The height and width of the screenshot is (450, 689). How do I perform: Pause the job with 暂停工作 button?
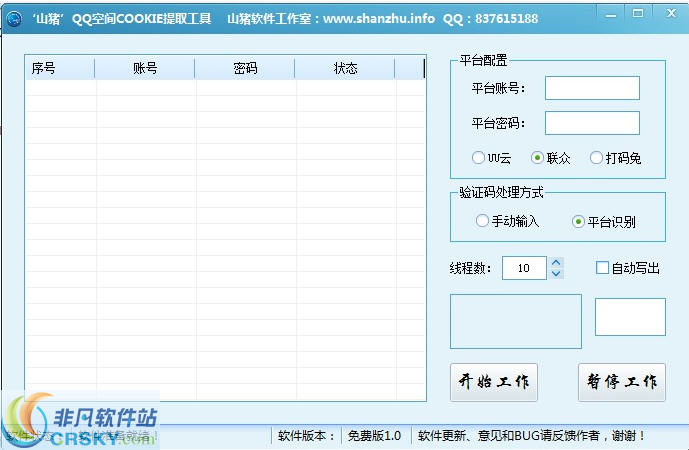[x=621, y=382]
